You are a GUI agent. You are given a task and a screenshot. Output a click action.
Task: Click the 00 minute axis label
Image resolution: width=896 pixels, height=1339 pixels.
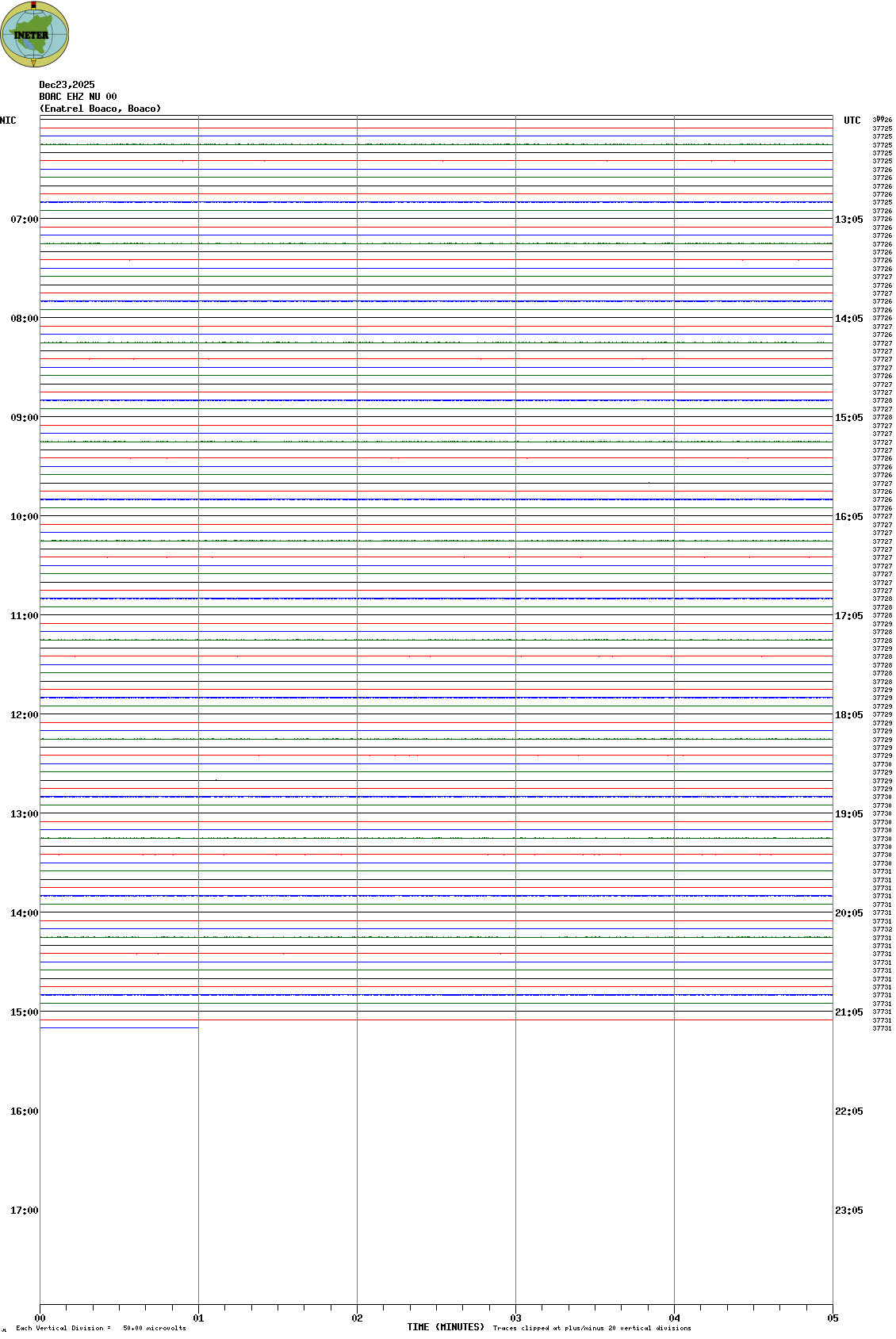click(40, 1318)
